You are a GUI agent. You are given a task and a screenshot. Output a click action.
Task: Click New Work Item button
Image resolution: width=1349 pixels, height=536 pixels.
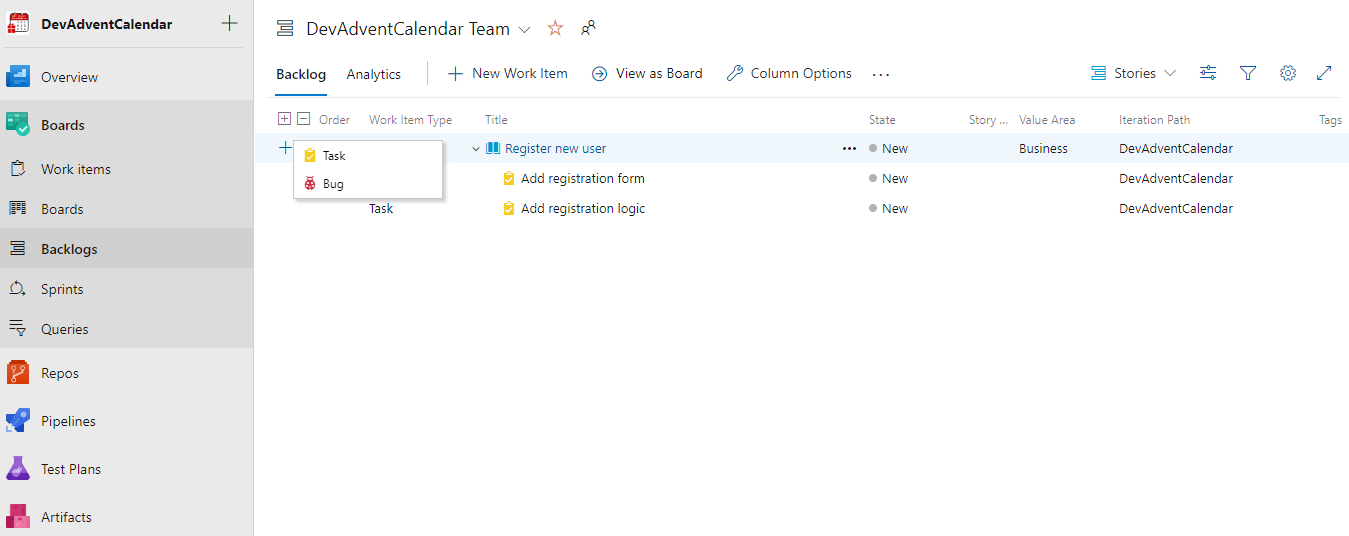pos(508,73)
